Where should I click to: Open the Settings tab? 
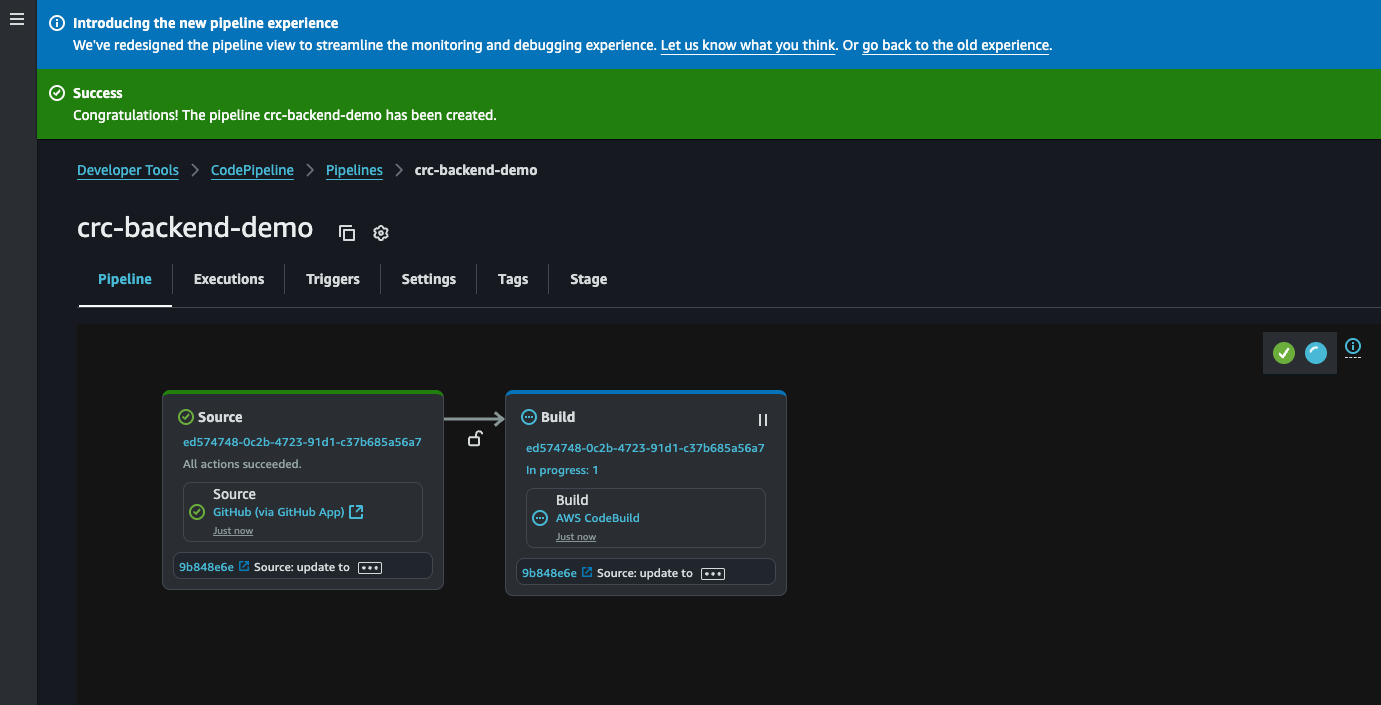[x=429, y=279]
